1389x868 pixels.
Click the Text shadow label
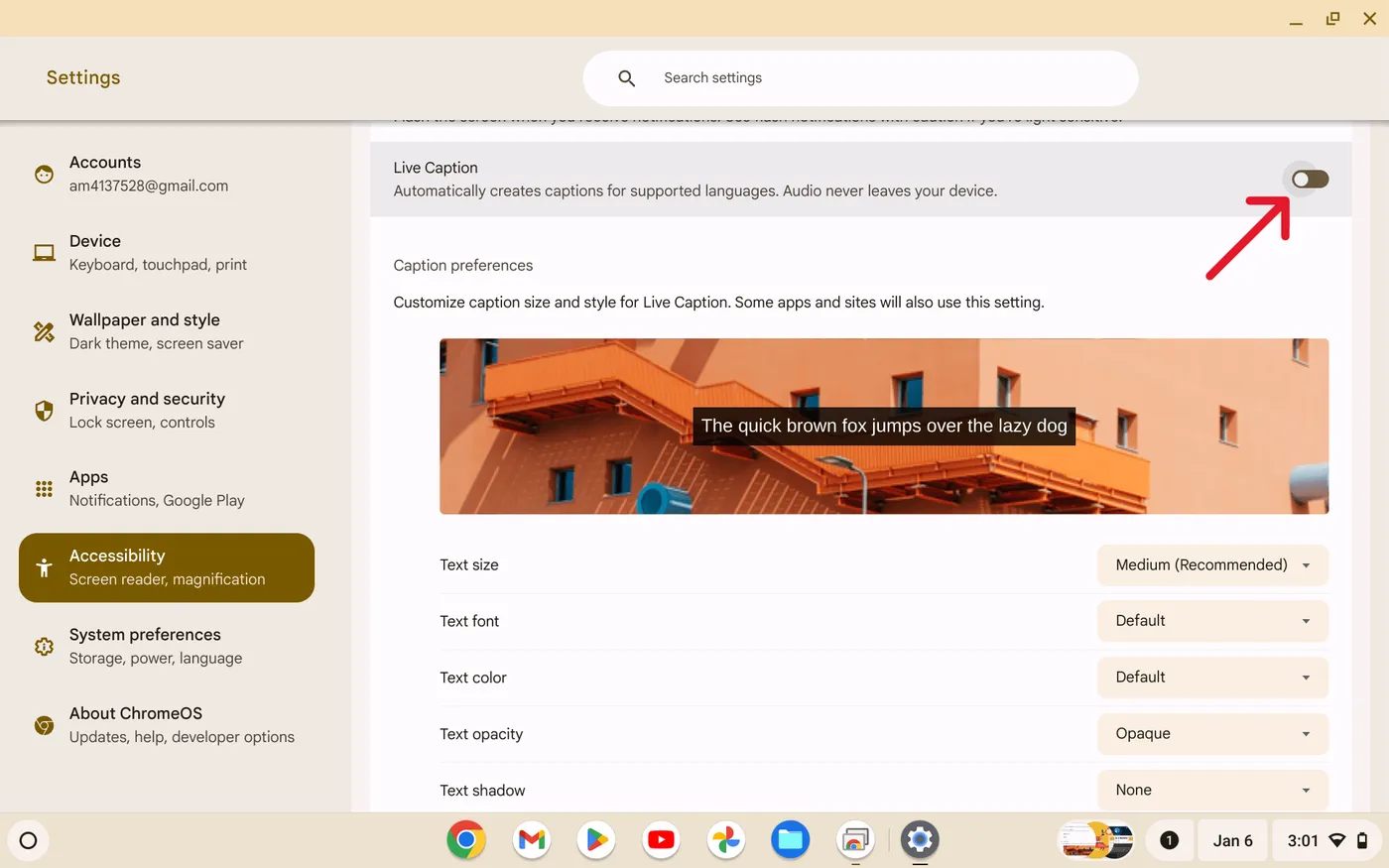482,791
